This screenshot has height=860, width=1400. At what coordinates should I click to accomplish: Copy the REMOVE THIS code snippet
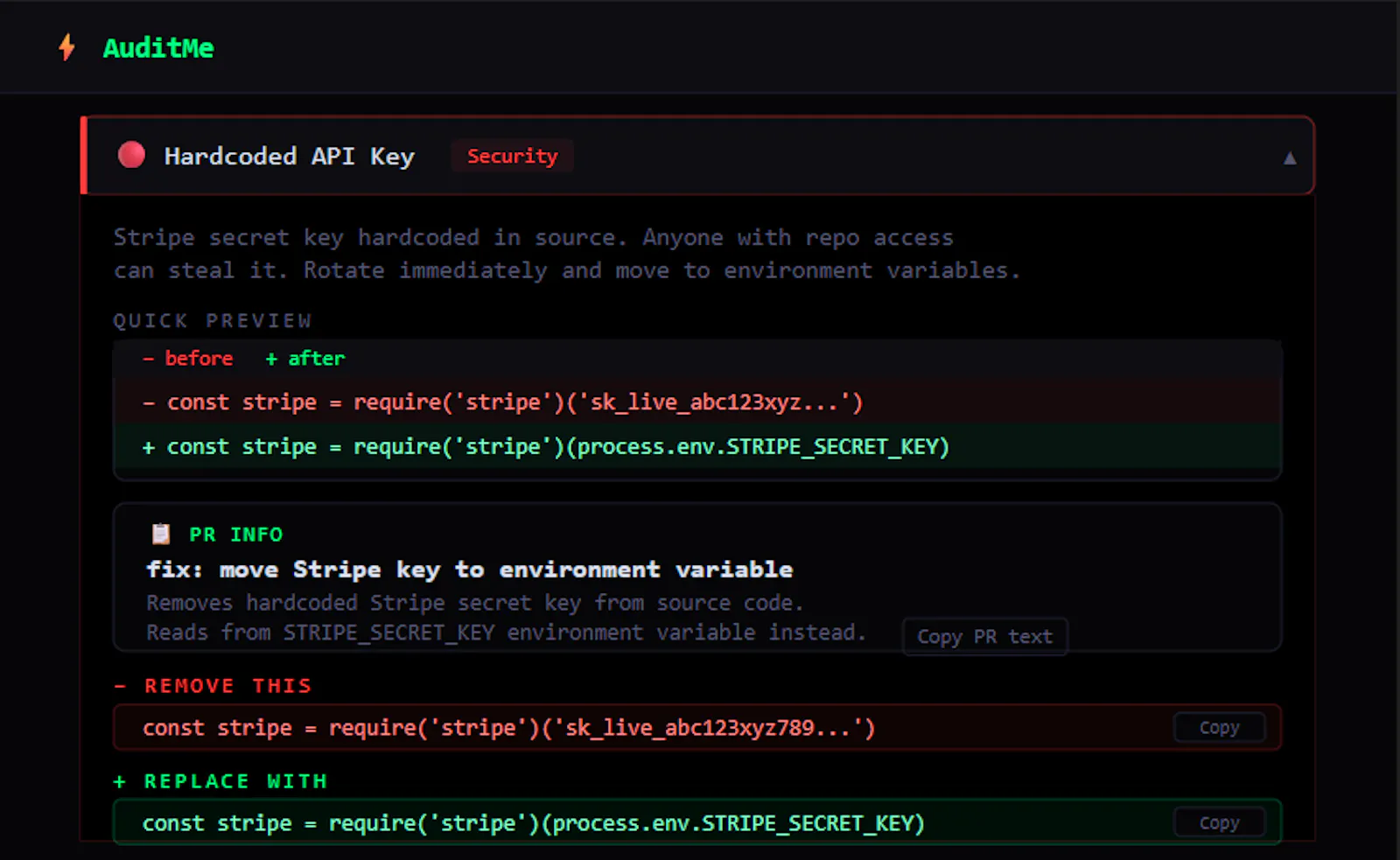point(1219,728)
